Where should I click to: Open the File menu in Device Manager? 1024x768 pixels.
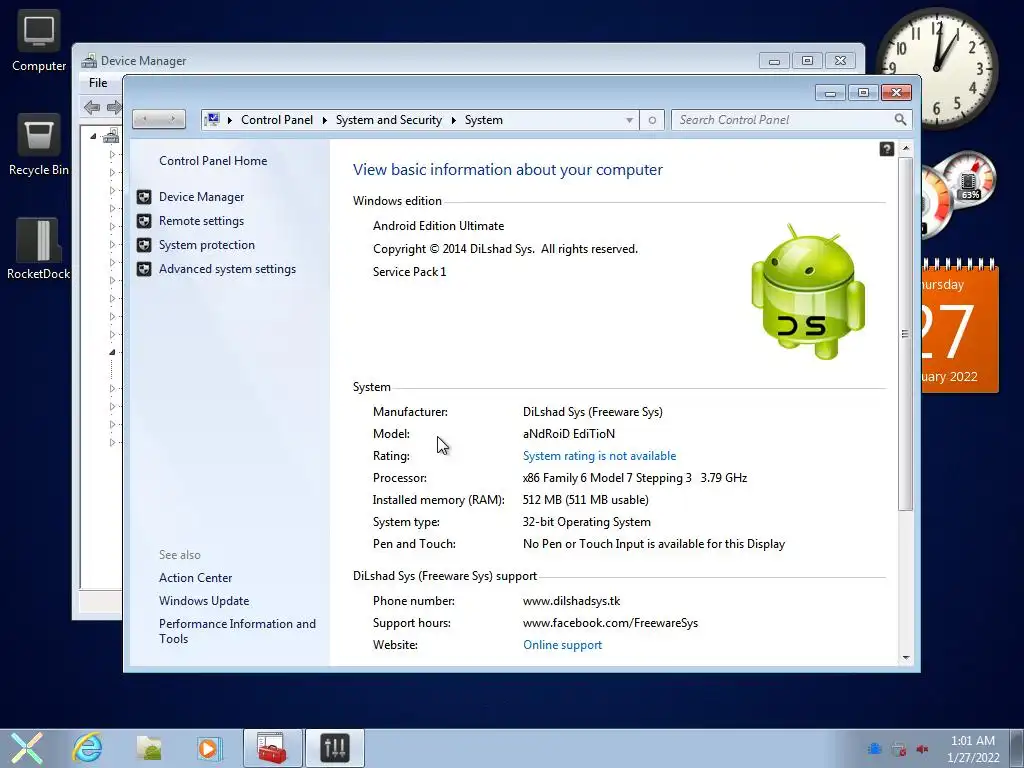[98, 83]
